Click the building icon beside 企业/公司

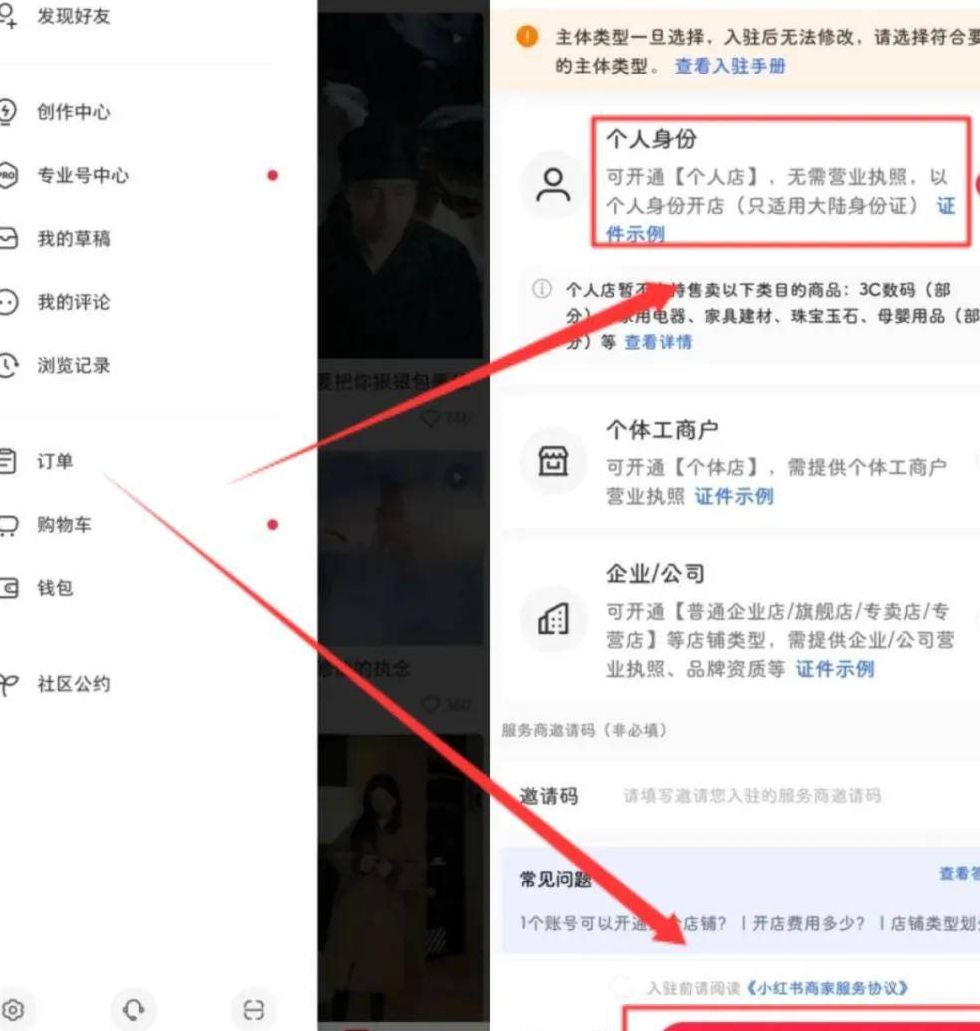[552, 620]
